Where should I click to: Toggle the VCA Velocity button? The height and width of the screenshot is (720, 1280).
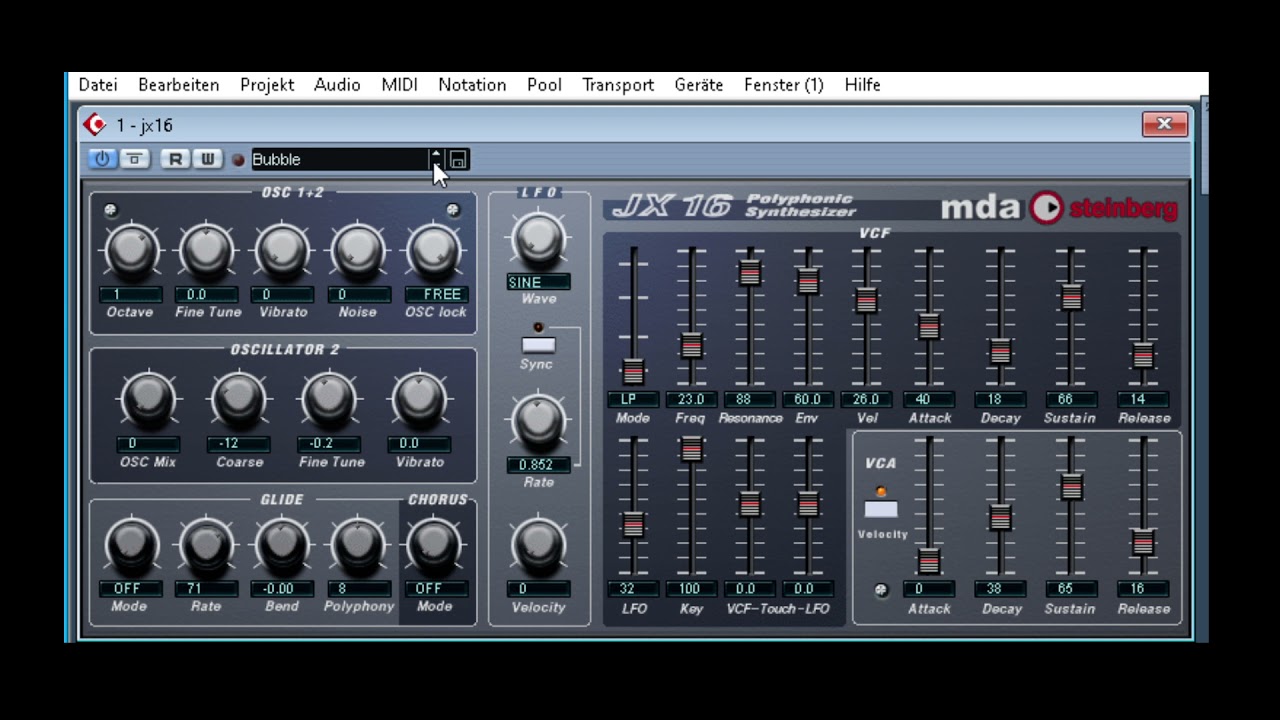point(881,509)
